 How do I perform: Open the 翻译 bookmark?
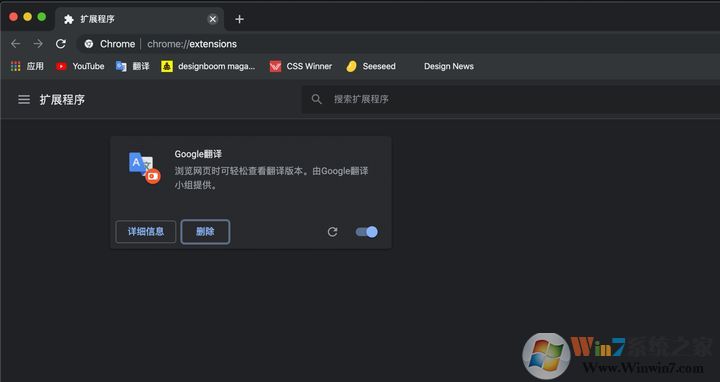132,66
